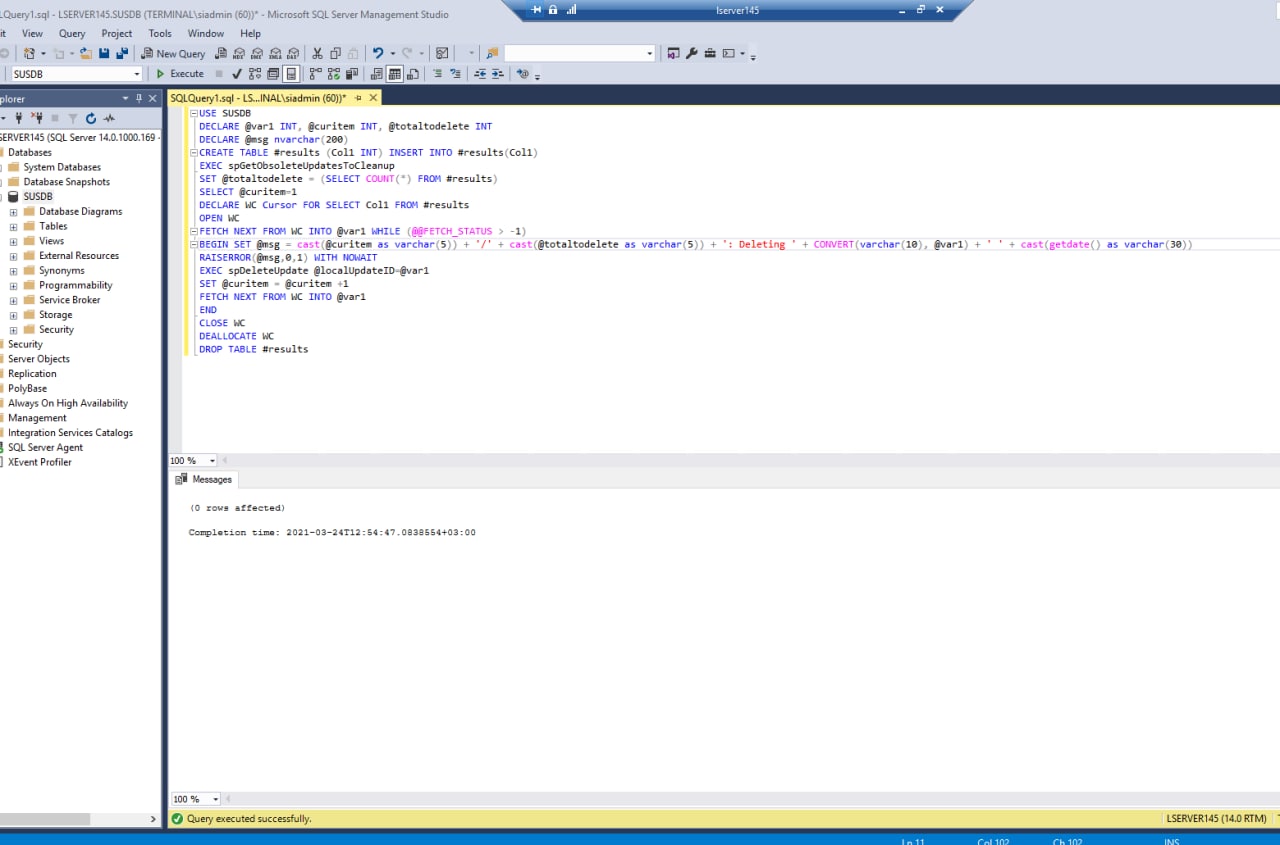This screenshot has height=845, width=1280.
Task: Click the Parse query checkmark icon
Action: coord(236,74)
